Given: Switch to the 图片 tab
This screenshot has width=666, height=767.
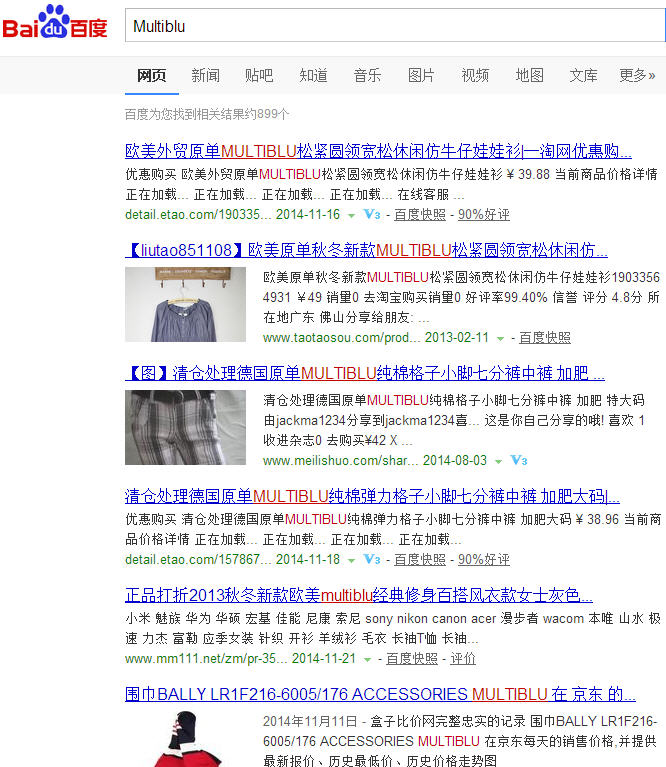Looking at the screenshot, I should coord(421,75).
